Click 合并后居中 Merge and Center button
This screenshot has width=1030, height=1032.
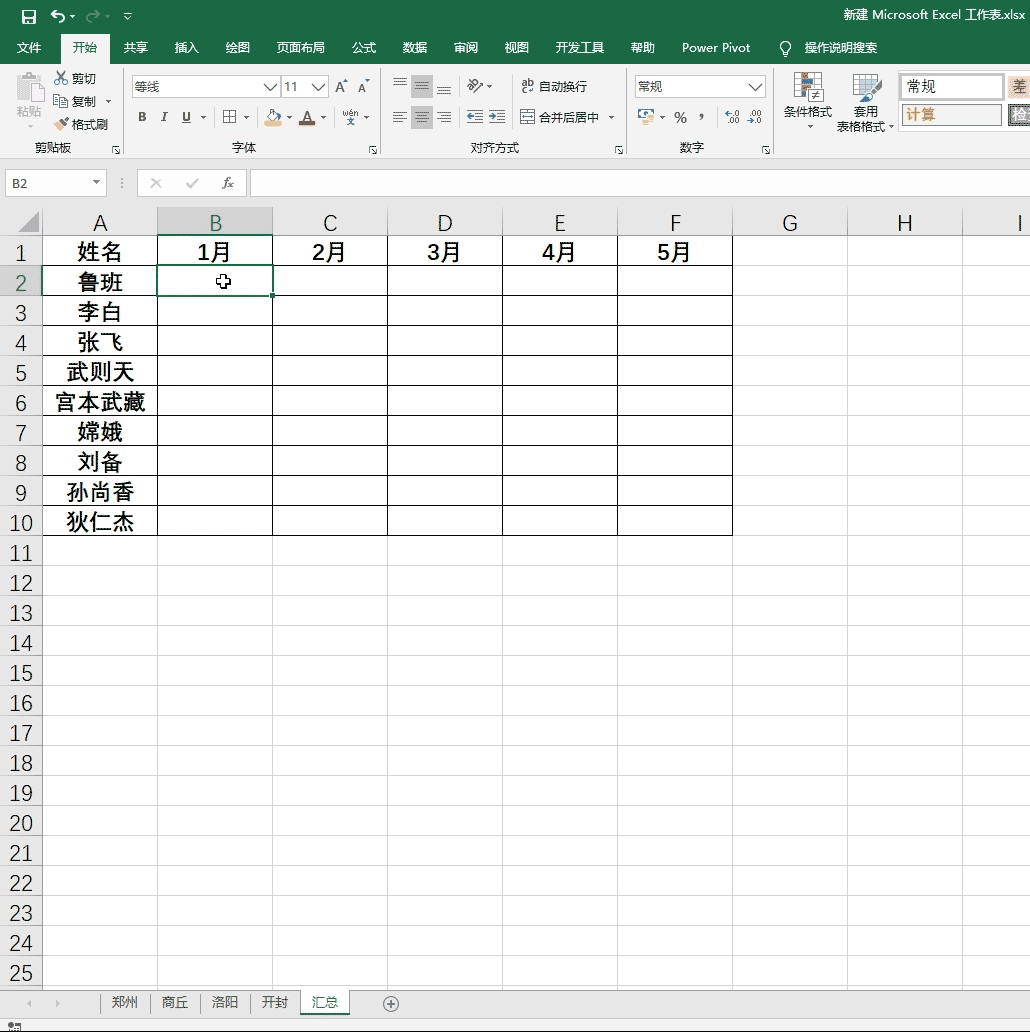560,117
